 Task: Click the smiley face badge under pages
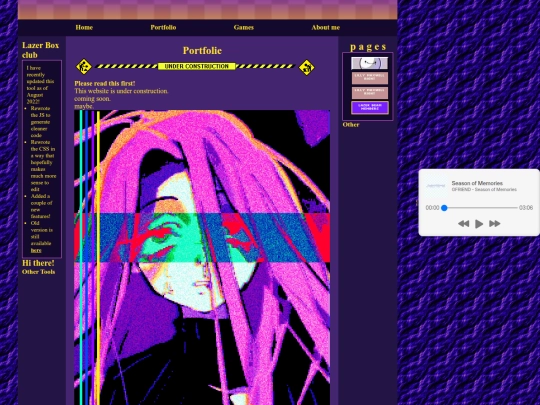tap(370, 63)
